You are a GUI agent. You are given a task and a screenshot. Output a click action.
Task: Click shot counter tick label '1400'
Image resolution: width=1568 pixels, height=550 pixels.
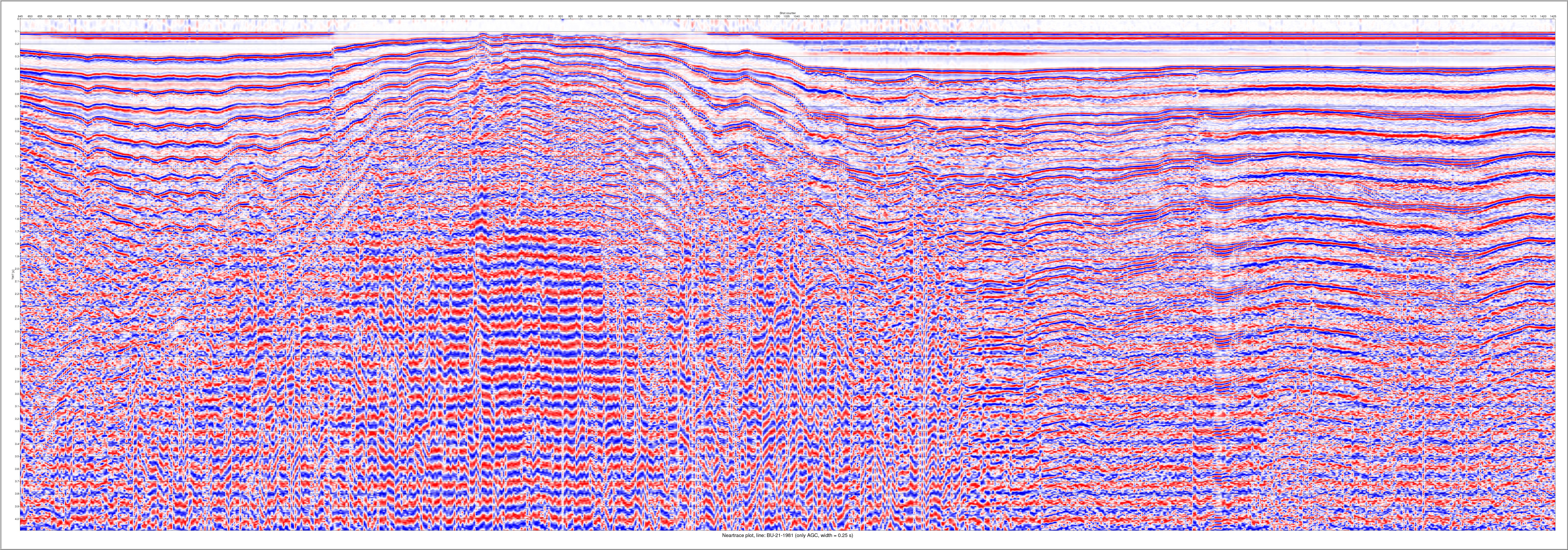[1504, 16]
